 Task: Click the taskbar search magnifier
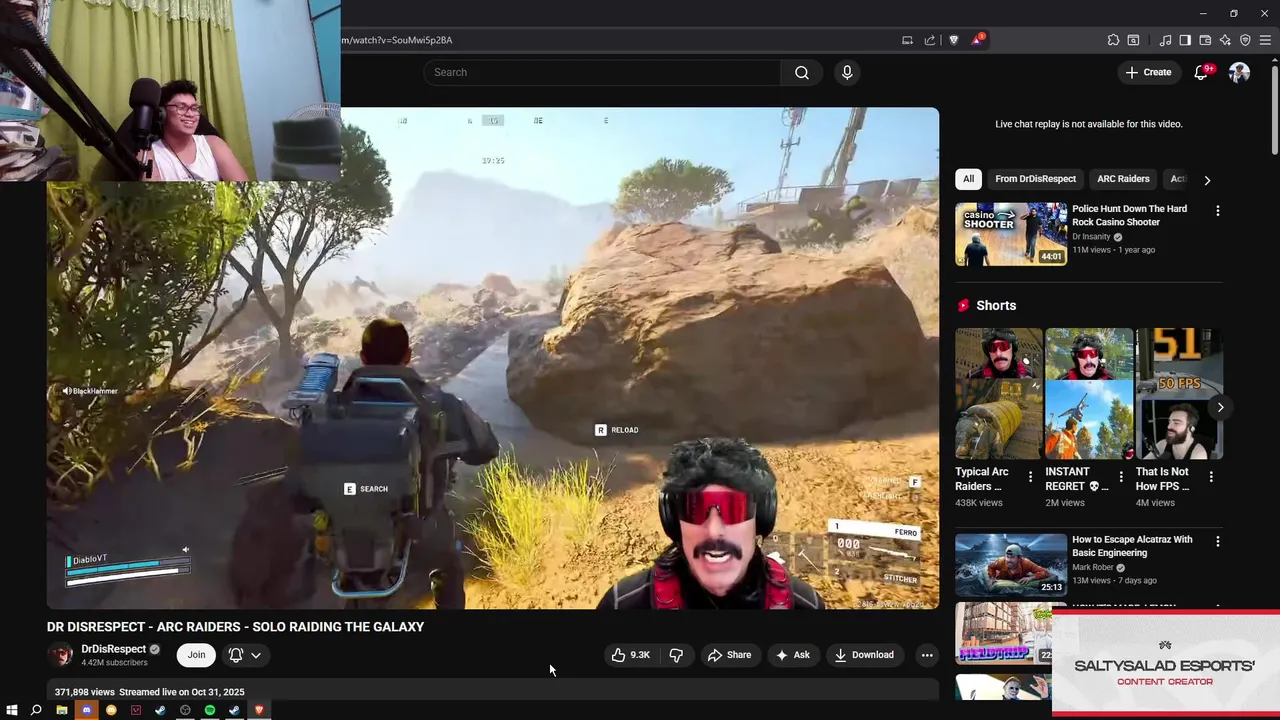(36, 710)
